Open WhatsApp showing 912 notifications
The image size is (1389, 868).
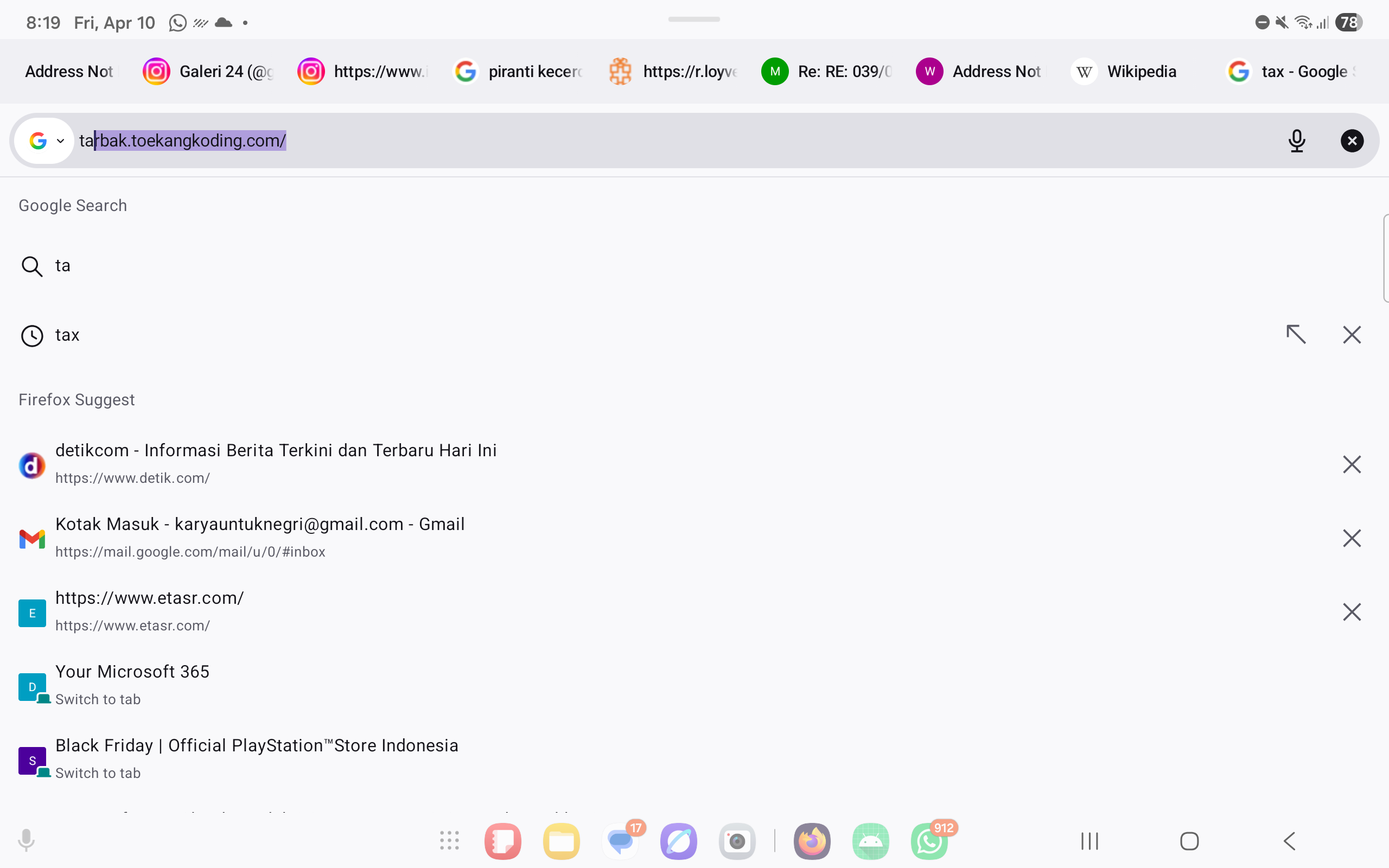coord(929,841)
